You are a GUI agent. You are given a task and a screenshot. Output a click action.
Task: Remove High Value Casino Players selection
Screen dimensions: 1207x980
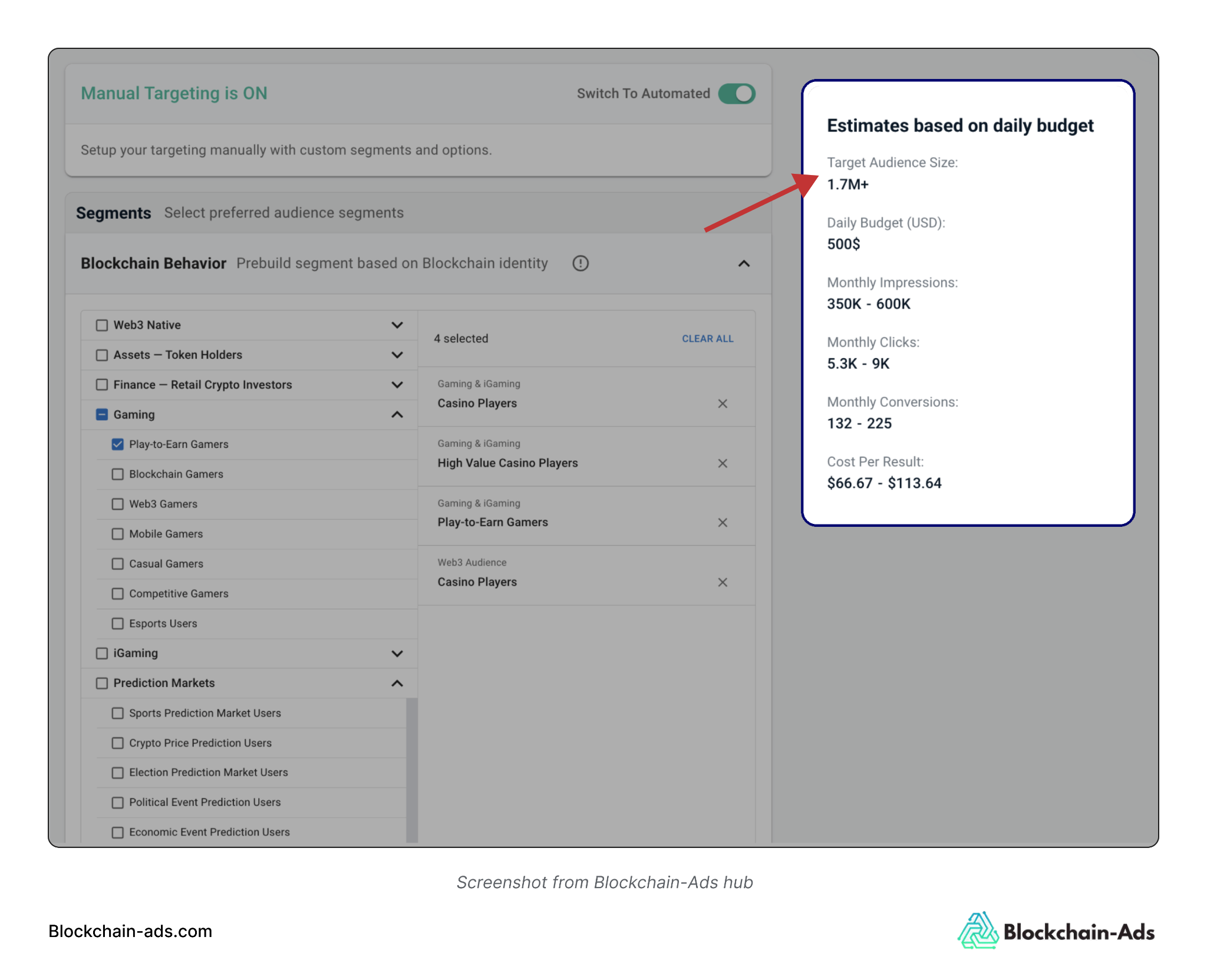point(723,464)
